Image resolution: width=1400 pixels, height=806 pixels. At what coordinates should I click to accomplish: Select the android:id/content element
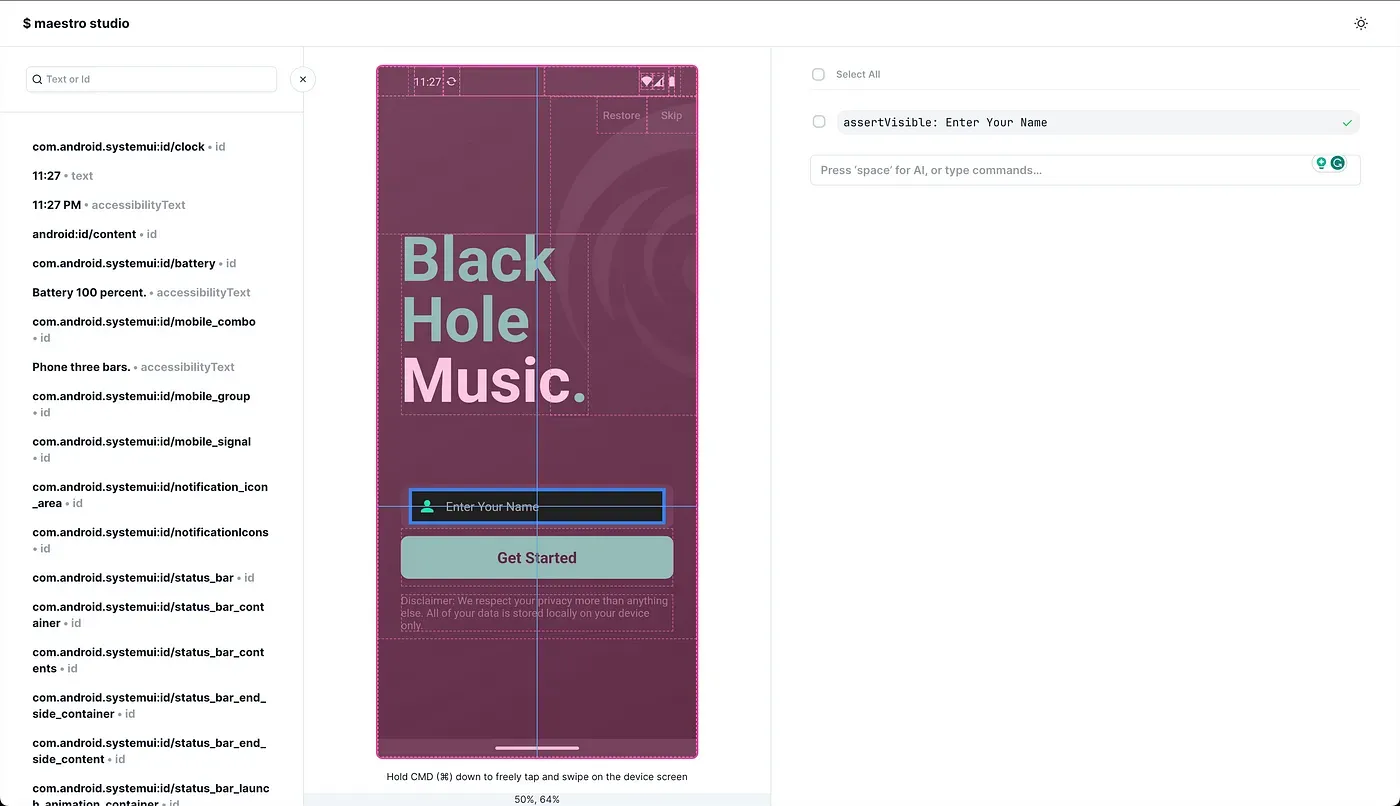pyautogui.click(x=84, y=234)
